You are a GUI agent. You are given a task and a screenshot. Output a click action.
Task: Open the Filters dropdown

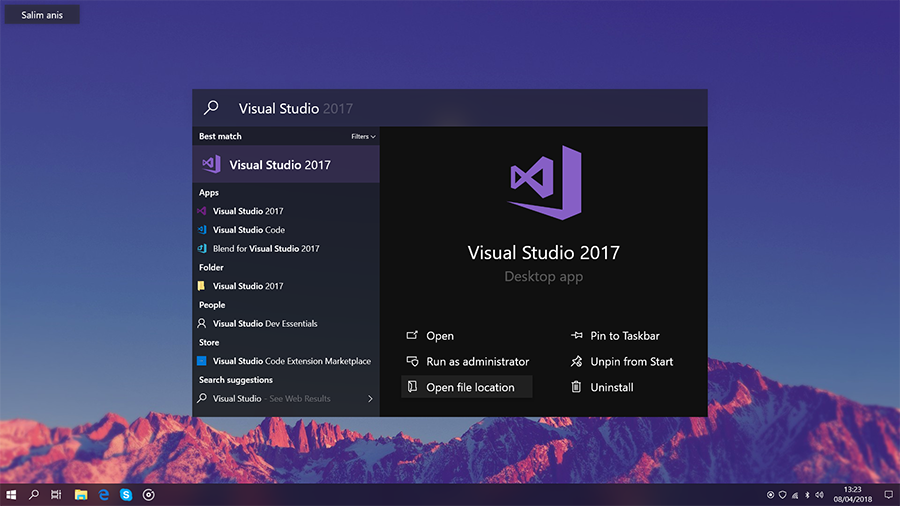[363, 137]
